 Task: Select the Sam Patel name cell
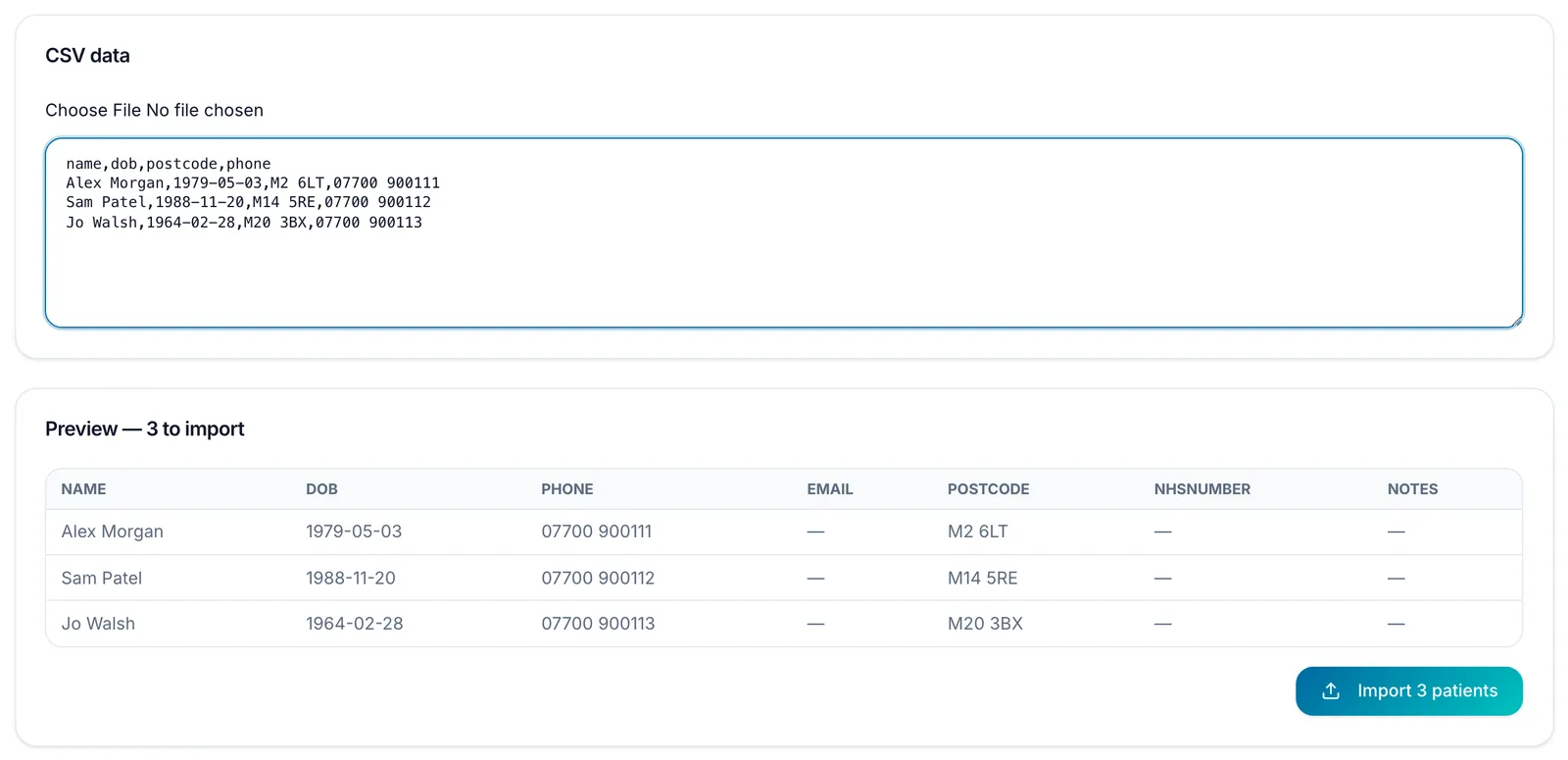101,579
